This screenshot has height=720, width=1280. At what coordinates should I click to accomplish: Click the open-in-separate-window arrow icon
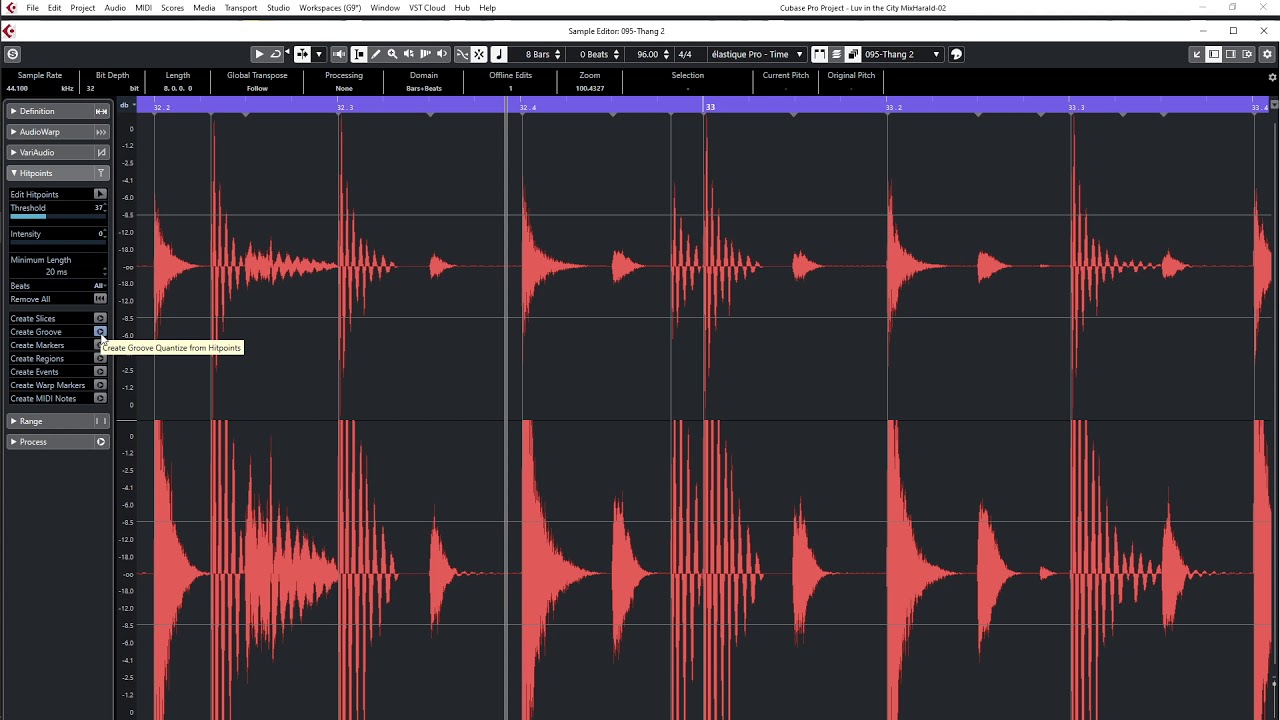pyautogui.click(x=1197, y=54)
